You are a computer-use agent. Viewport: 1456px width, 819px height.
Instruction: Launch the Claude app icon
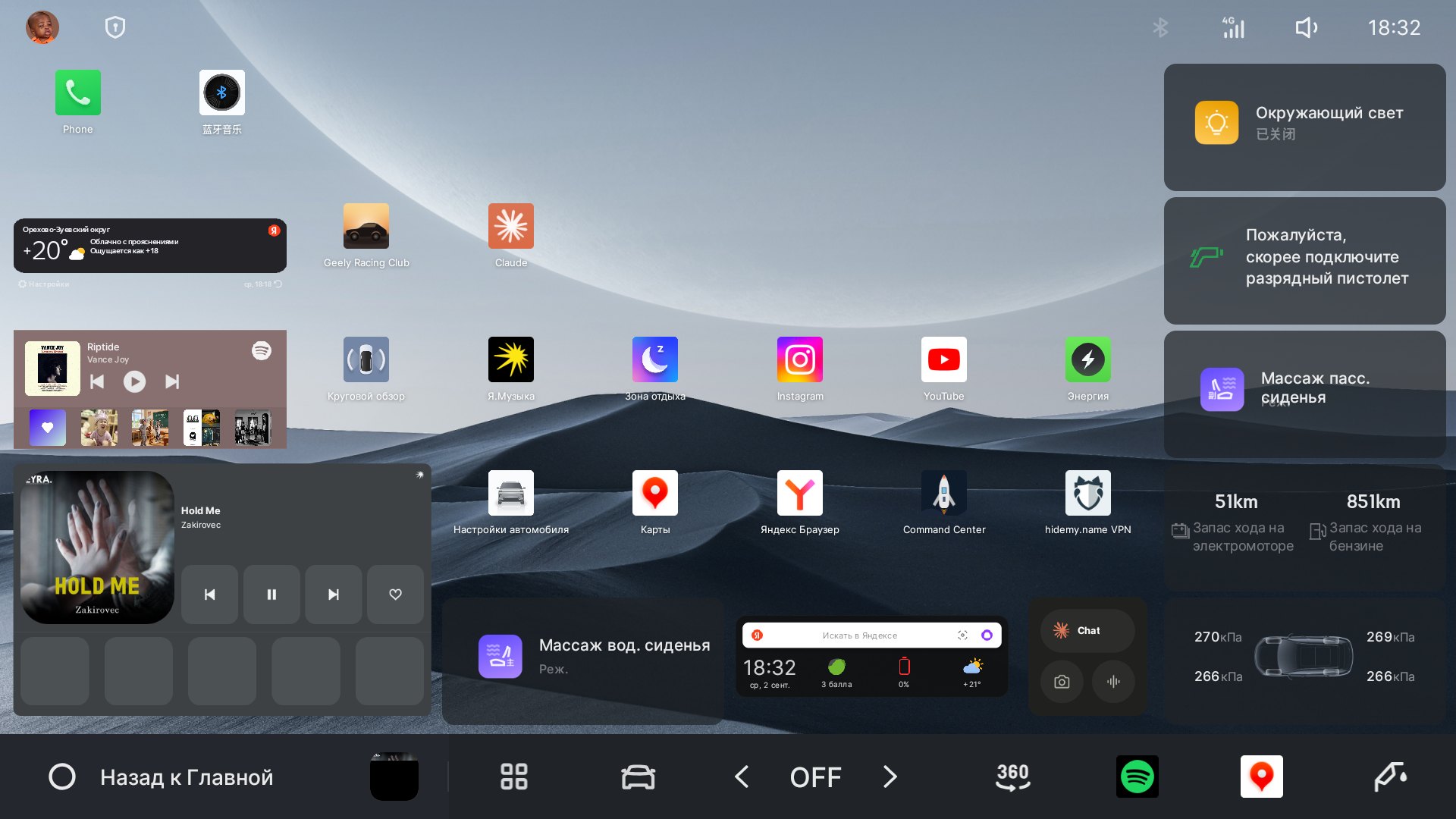(x=511, y=226)
